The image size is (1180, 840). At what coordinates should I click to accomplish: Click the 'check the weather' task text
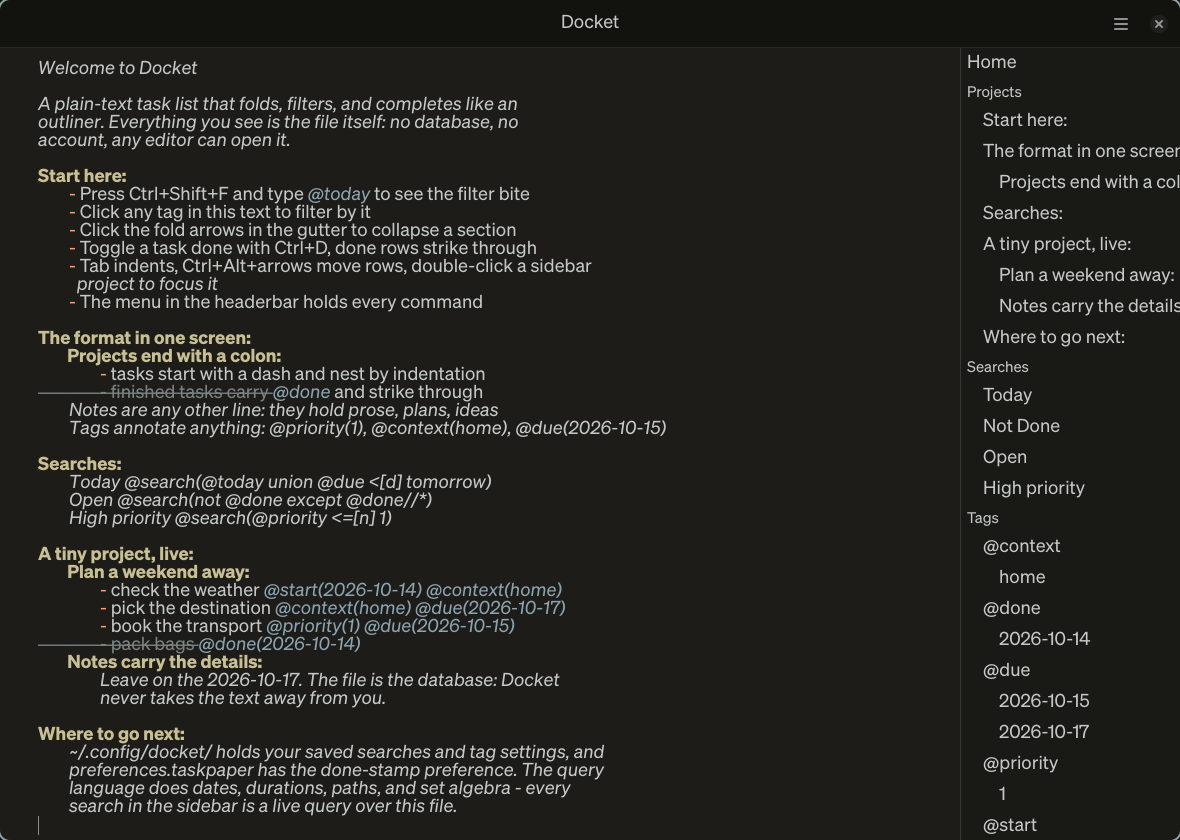point(184,590)
